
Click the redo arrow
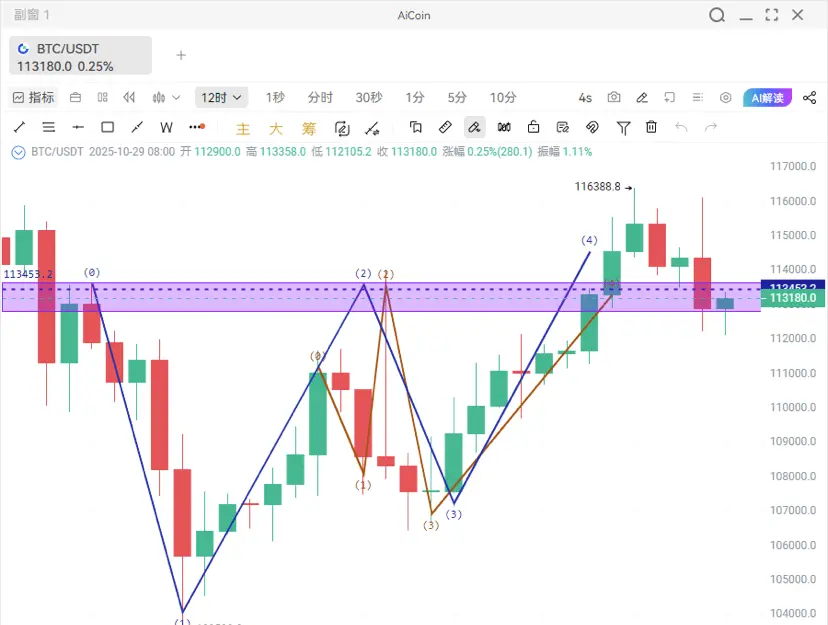coord(711,127)
